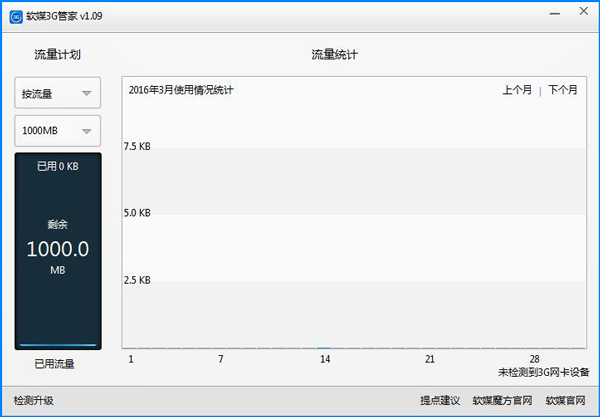Click the day 21 axis label

(x=430, y=359)
